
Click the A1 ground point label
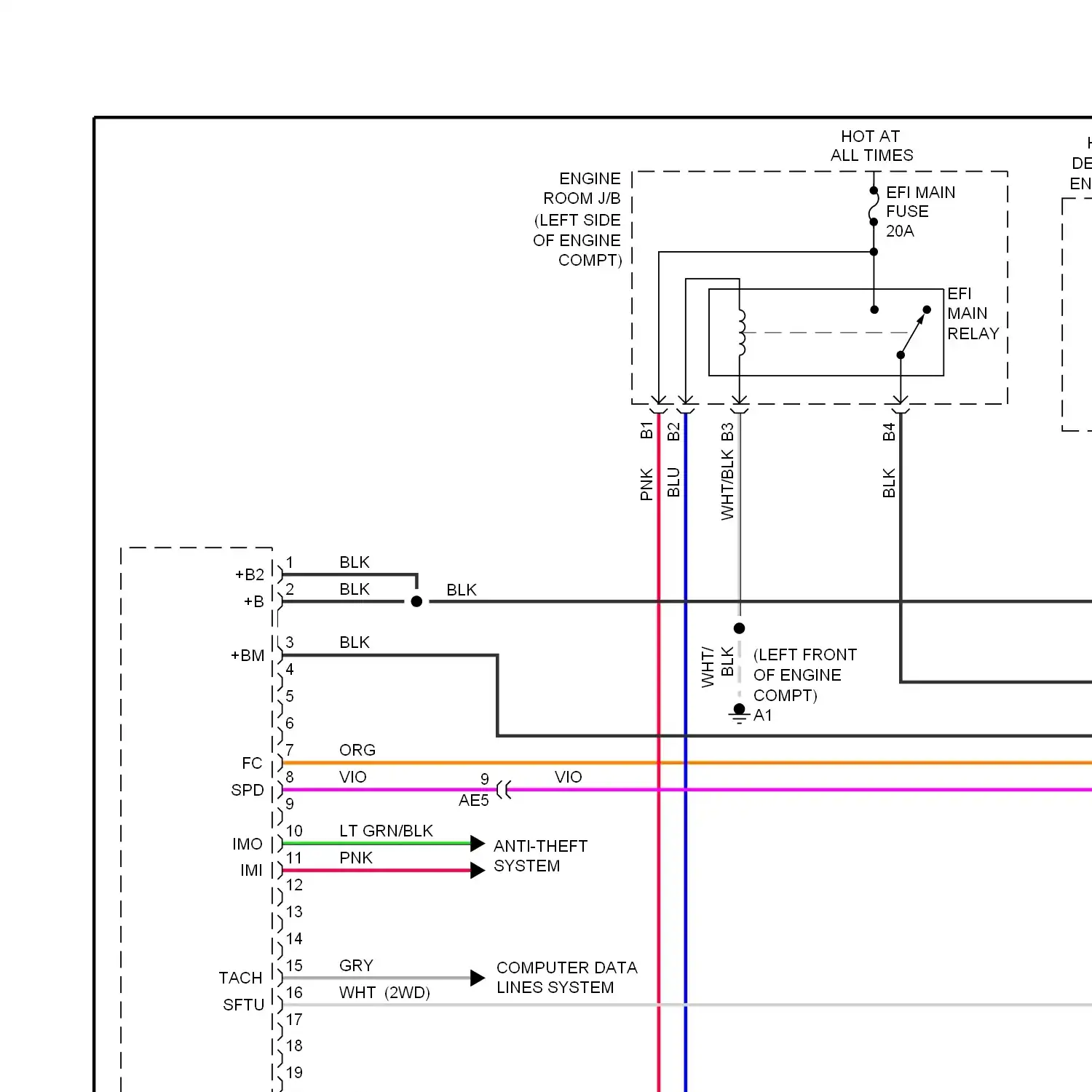click(763, 715)
